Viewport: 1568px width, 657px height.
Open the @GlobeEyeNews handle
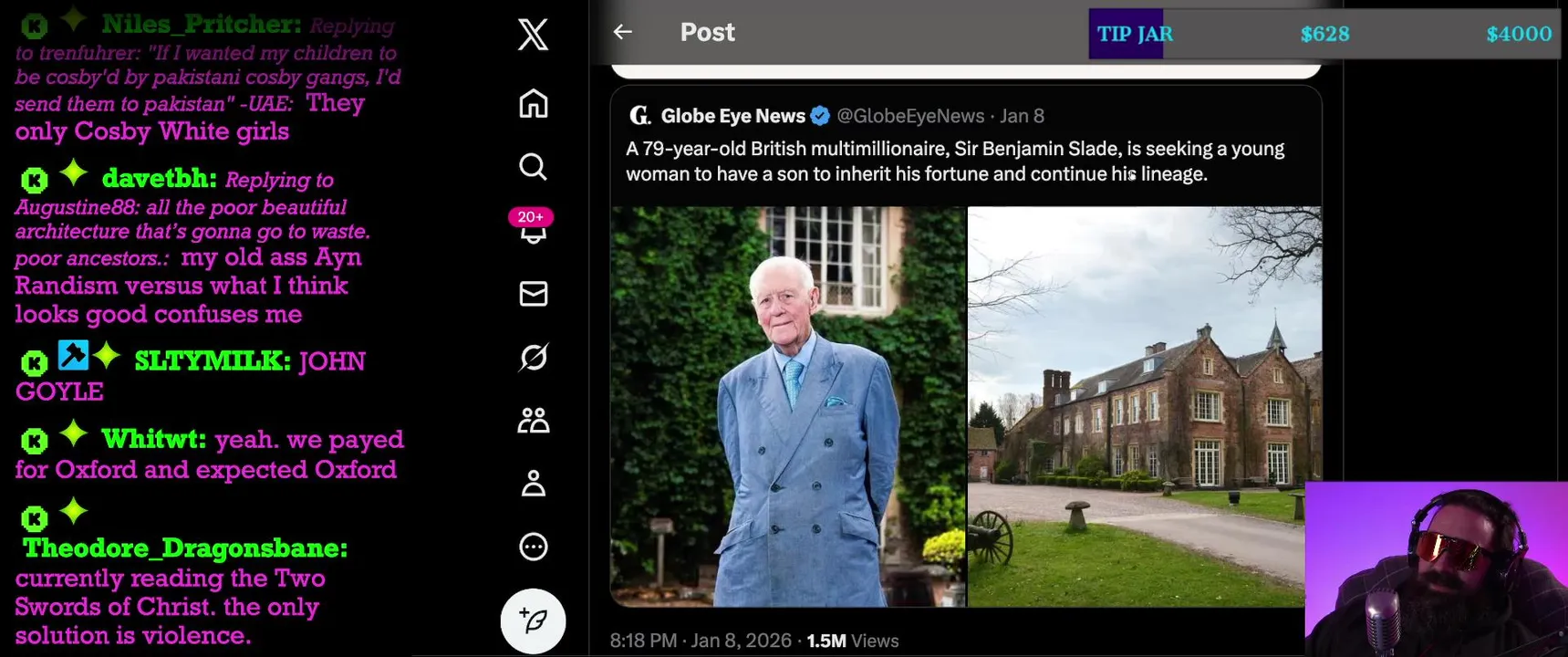point(910,116)
